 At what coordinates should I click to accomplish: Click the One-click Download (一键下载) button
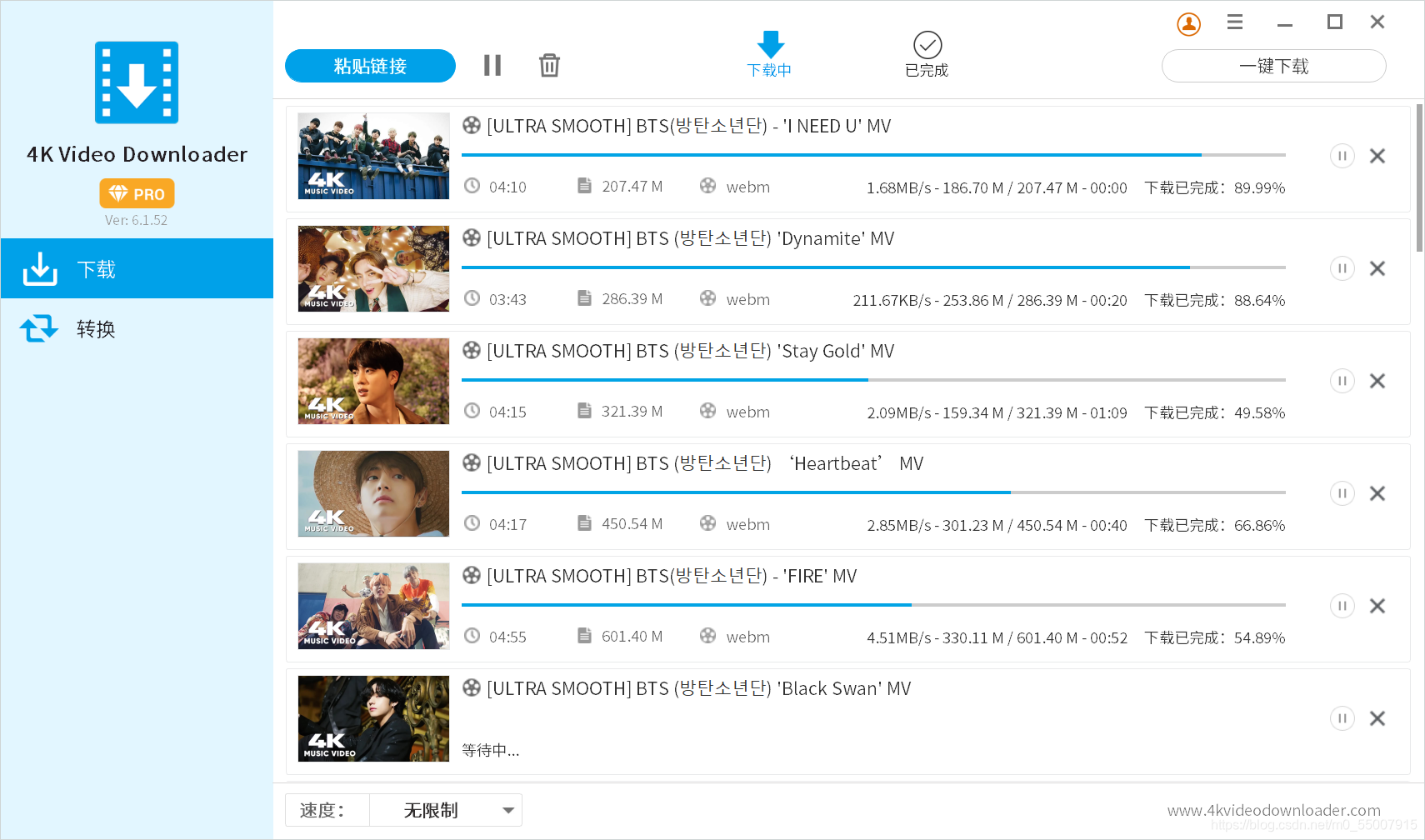1273,66
